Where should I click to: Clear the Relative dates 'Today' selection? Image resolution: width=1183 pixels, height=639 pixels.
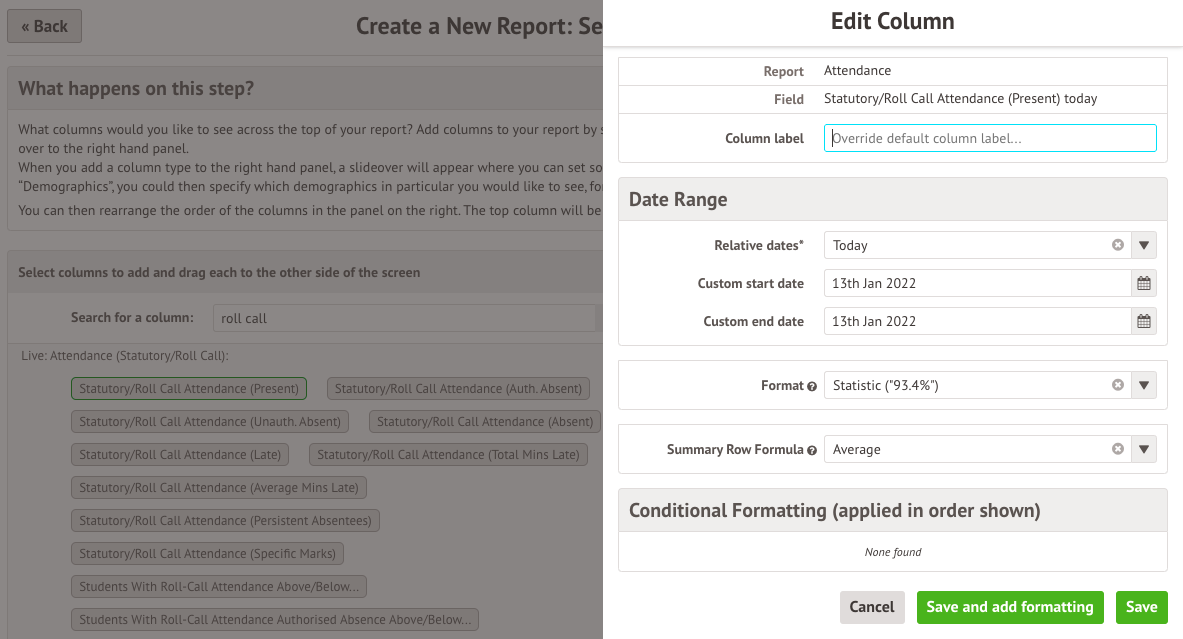(x=1118, y=246)
